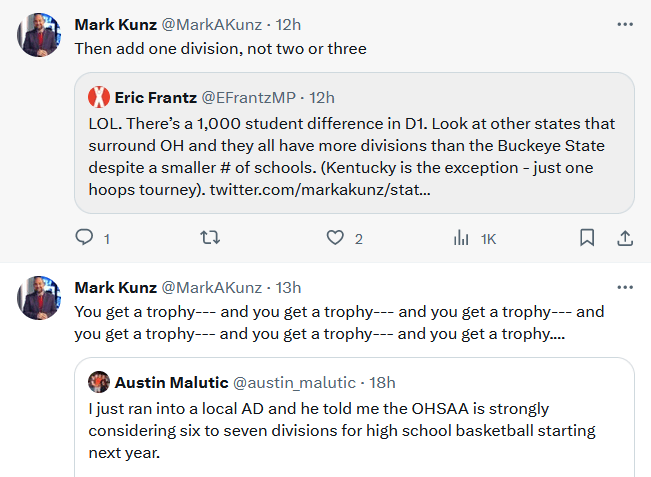Open Eric Frantz's quoted tweet avatar

pos(99,97)
